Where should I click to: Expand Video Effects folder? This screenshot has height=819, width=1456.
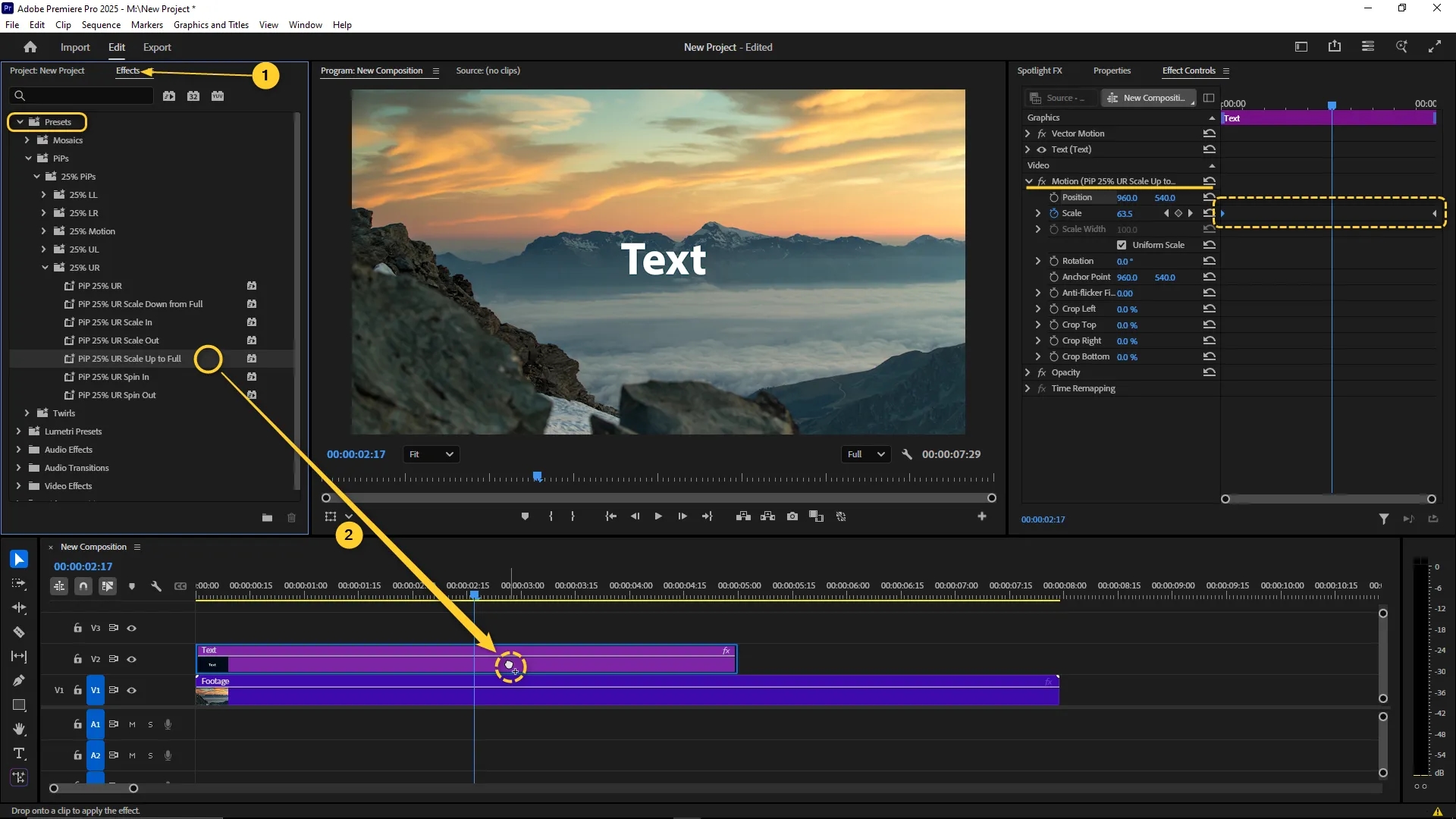click(19, 486)
